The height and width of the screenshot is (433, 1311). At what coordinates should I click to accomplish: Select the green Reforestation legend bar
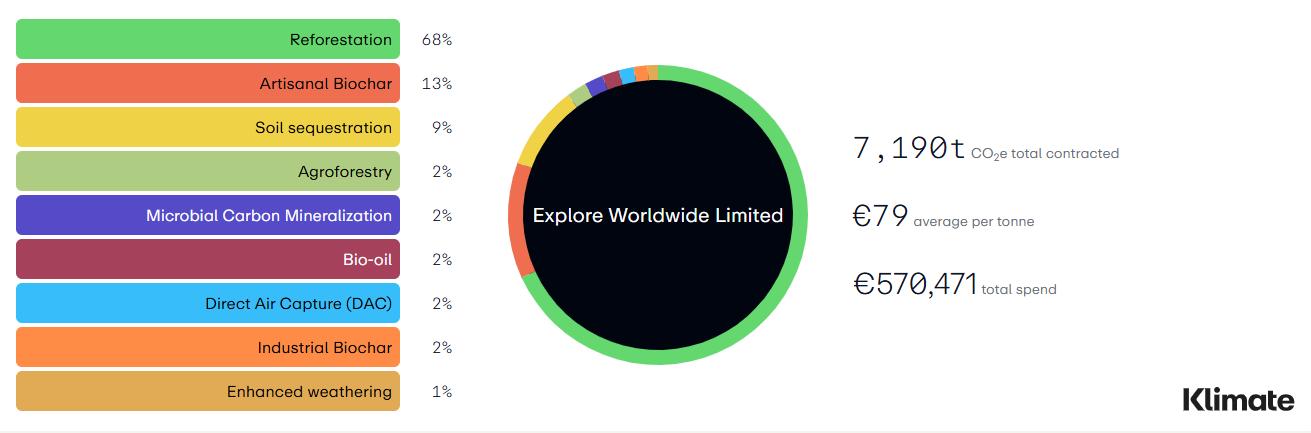(208, 40)
